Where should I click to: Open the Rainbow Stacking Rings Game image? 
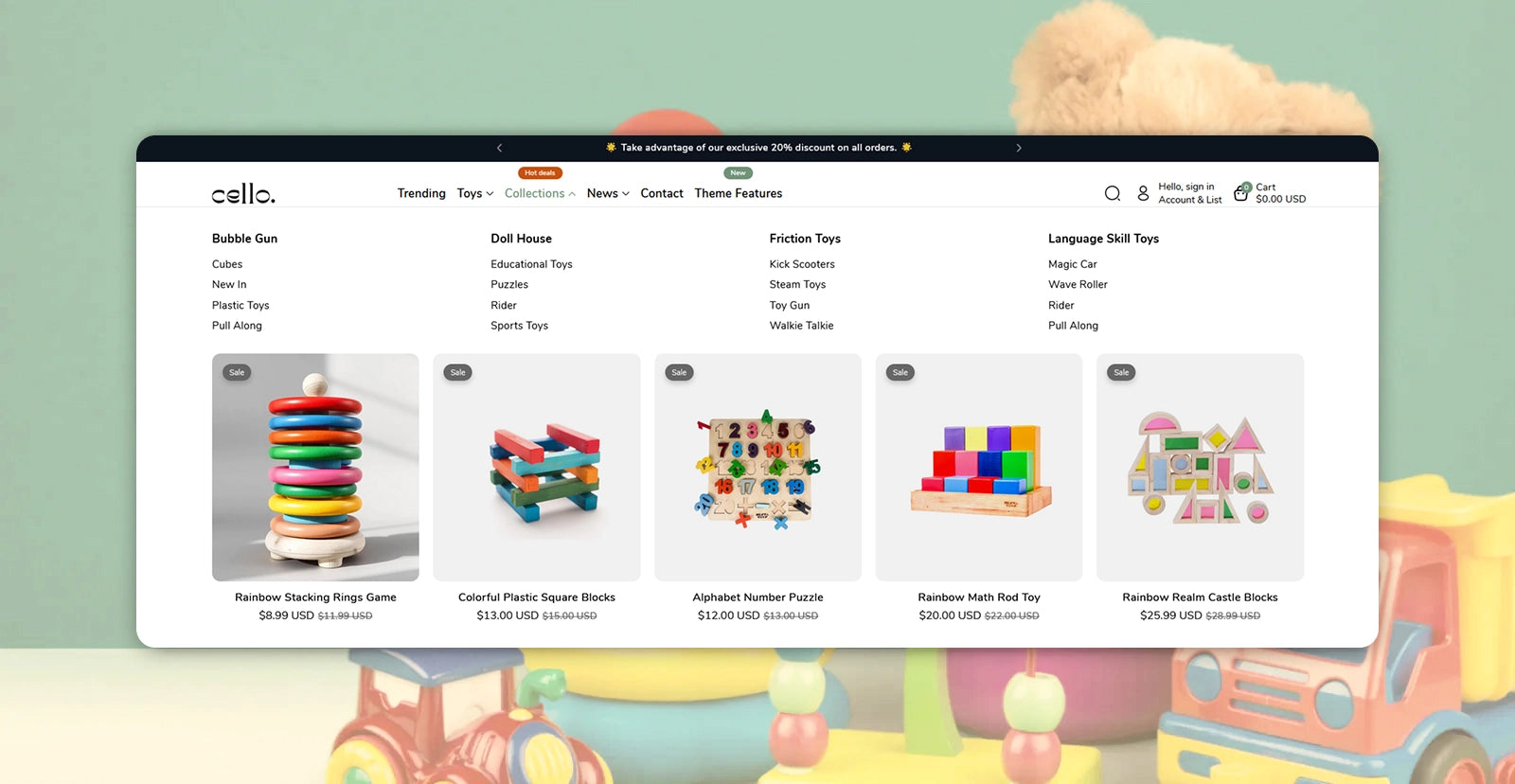[315, 468]
